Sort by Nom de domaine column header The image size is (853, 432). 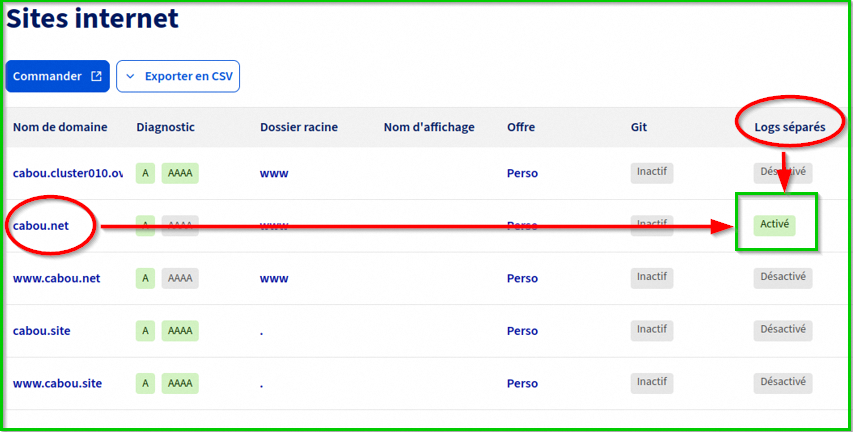(x=60, y=127)
